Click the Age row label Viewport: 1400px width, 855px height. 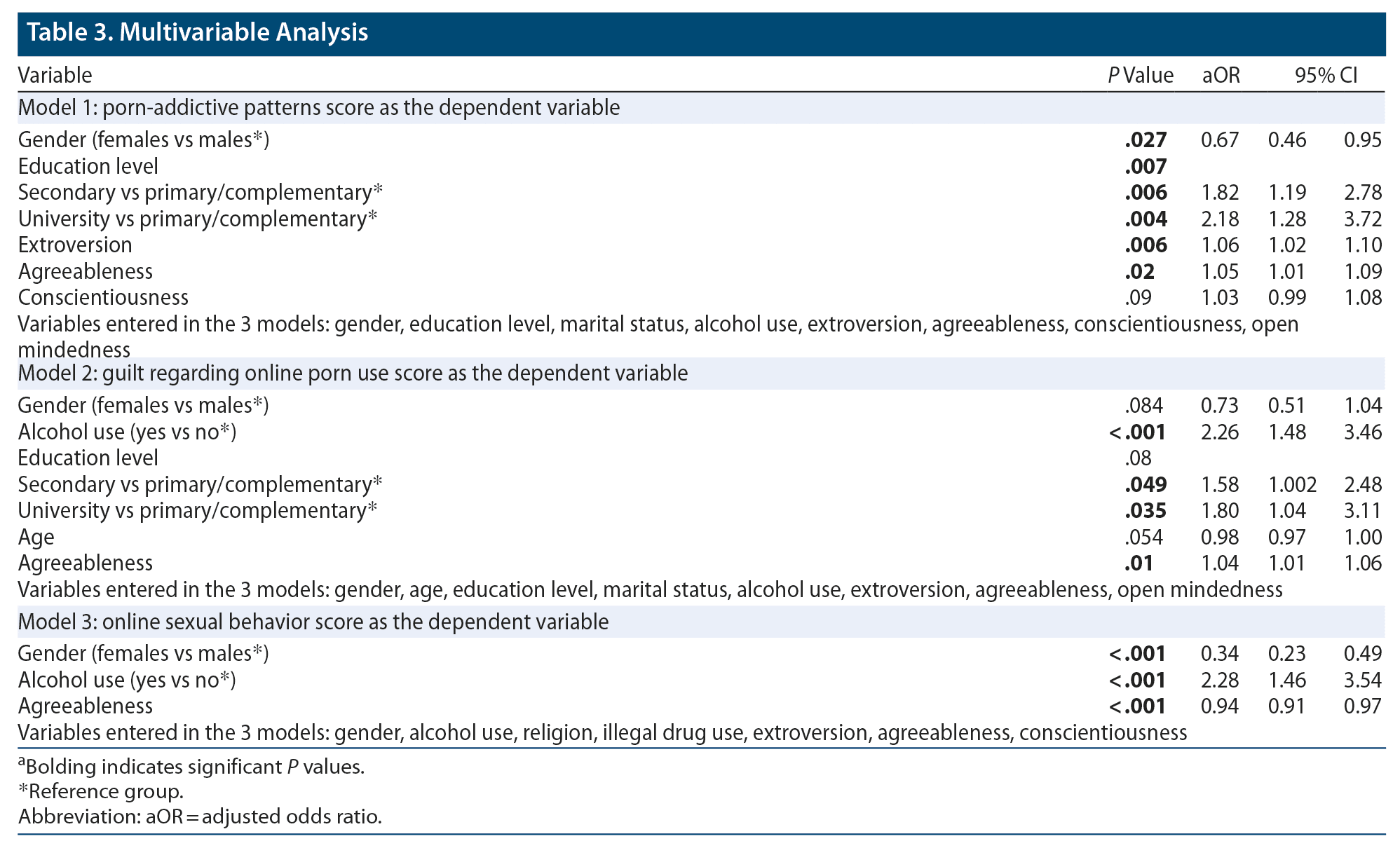36,538
